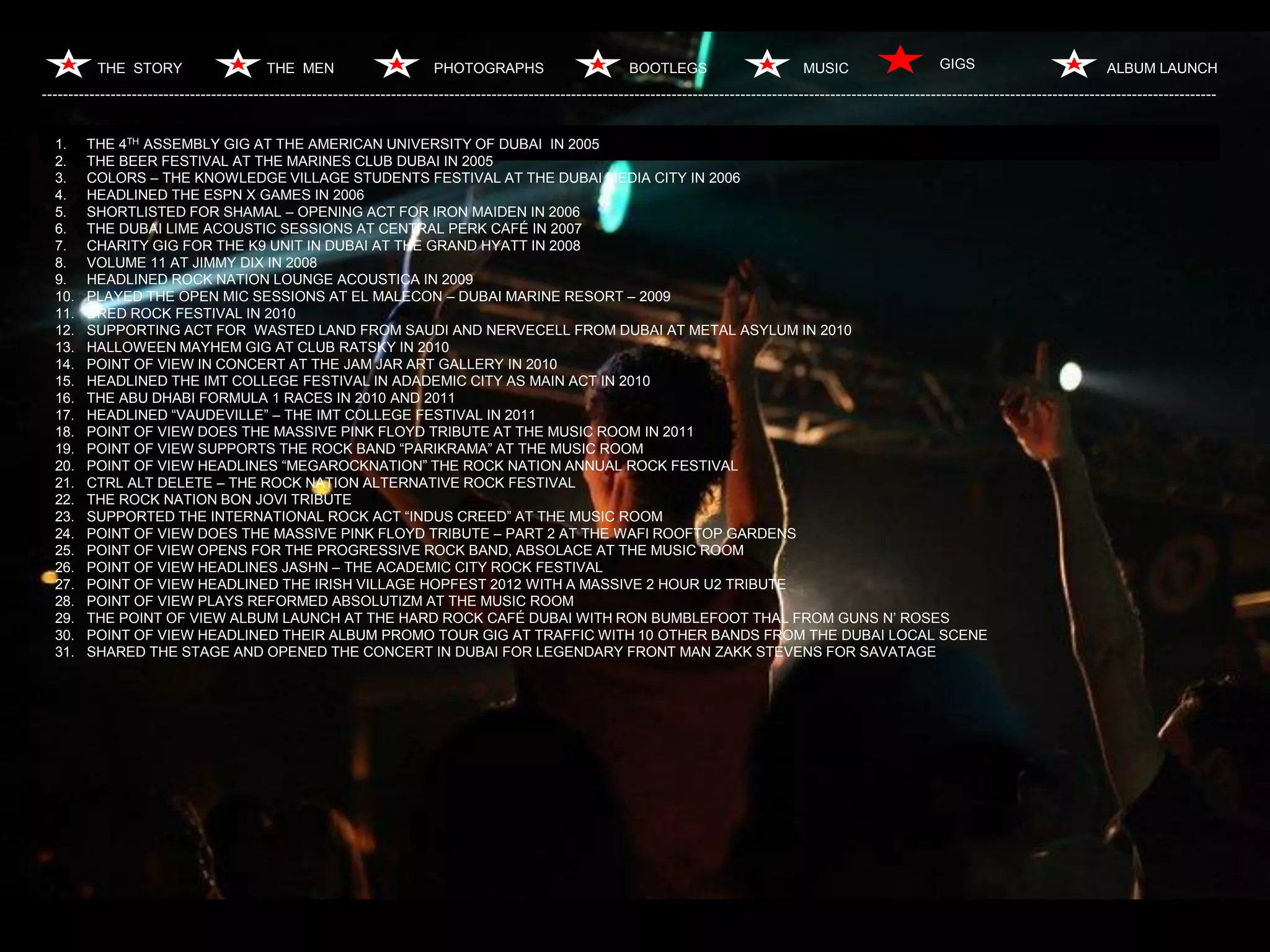
Task: Select the MUSIC navigation item
Action: click(825, 68)
